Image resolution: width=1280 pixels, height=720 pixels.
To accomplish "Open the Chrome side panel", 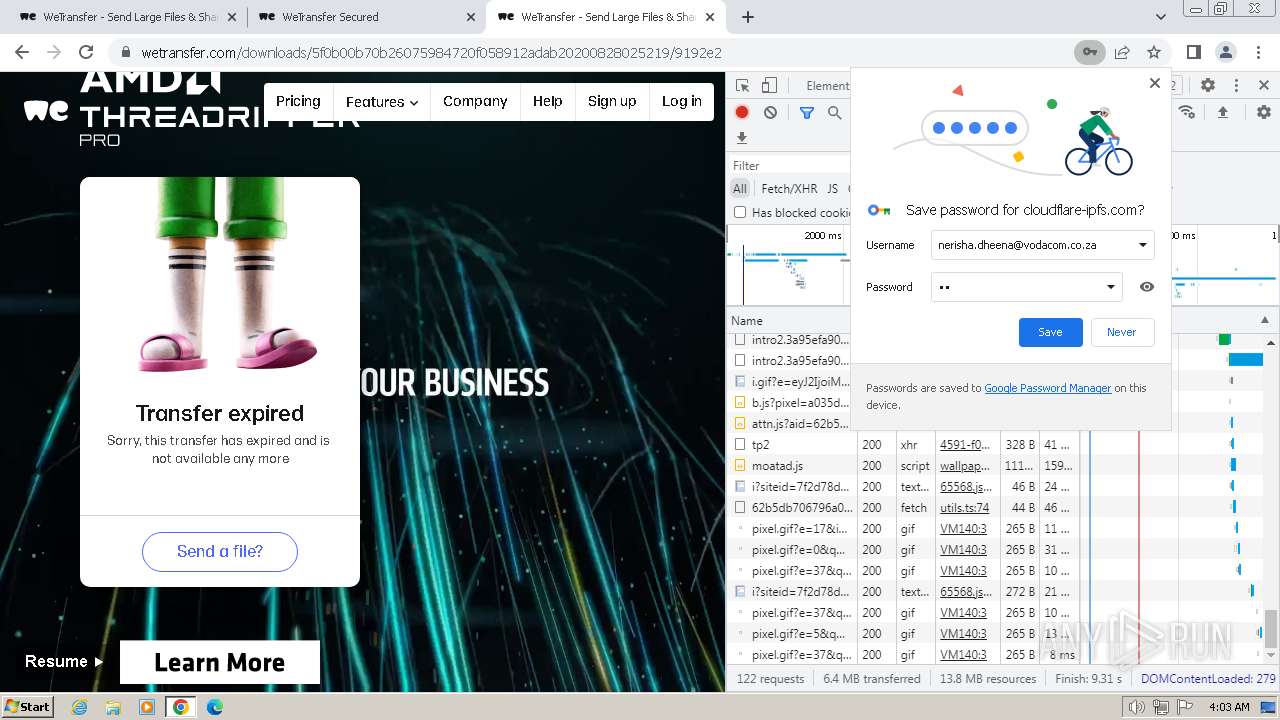I will [x=1194, y=52].
